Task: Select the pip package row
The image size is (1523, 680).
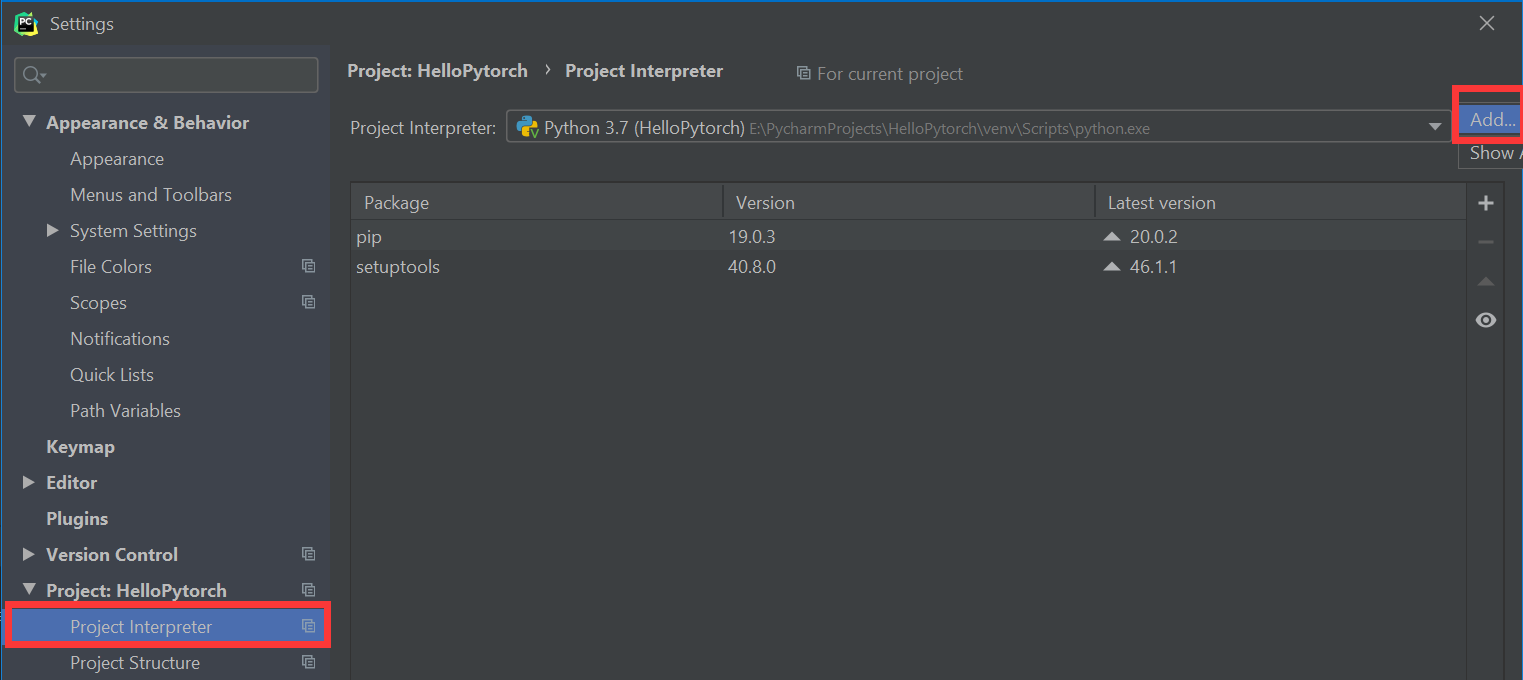Action: (908, 237)
